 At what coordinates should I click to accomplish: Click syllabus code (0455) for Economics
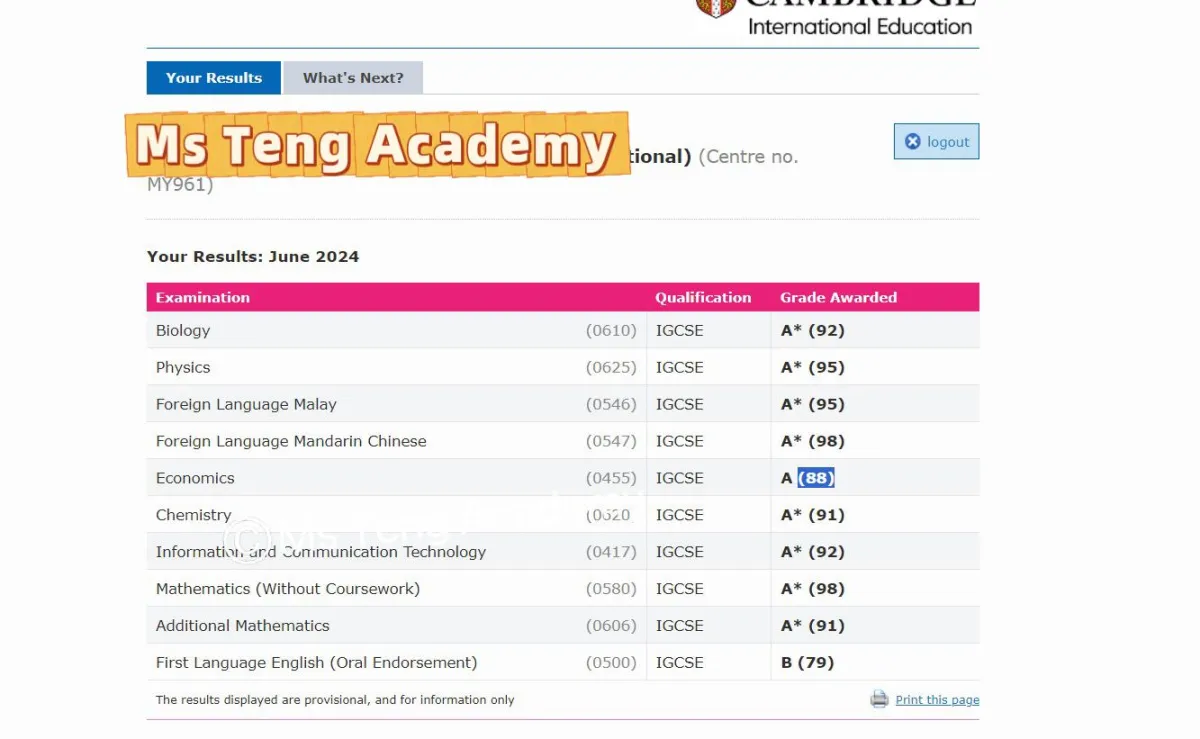click(611, 478)
